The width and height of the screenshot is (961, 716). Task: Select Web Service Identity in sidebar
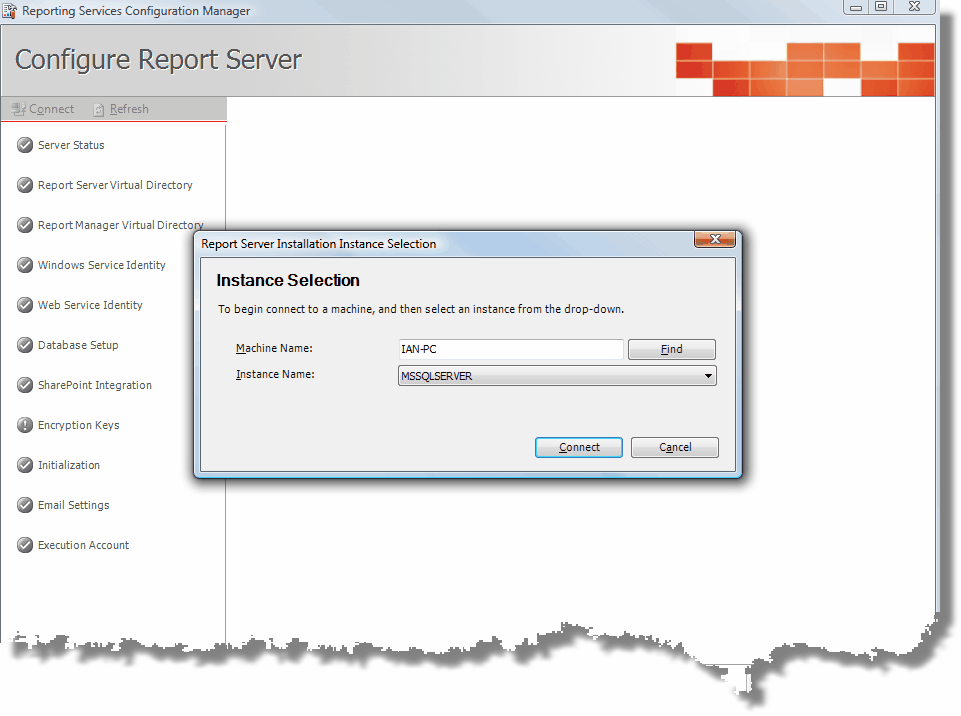click(90, 305)
